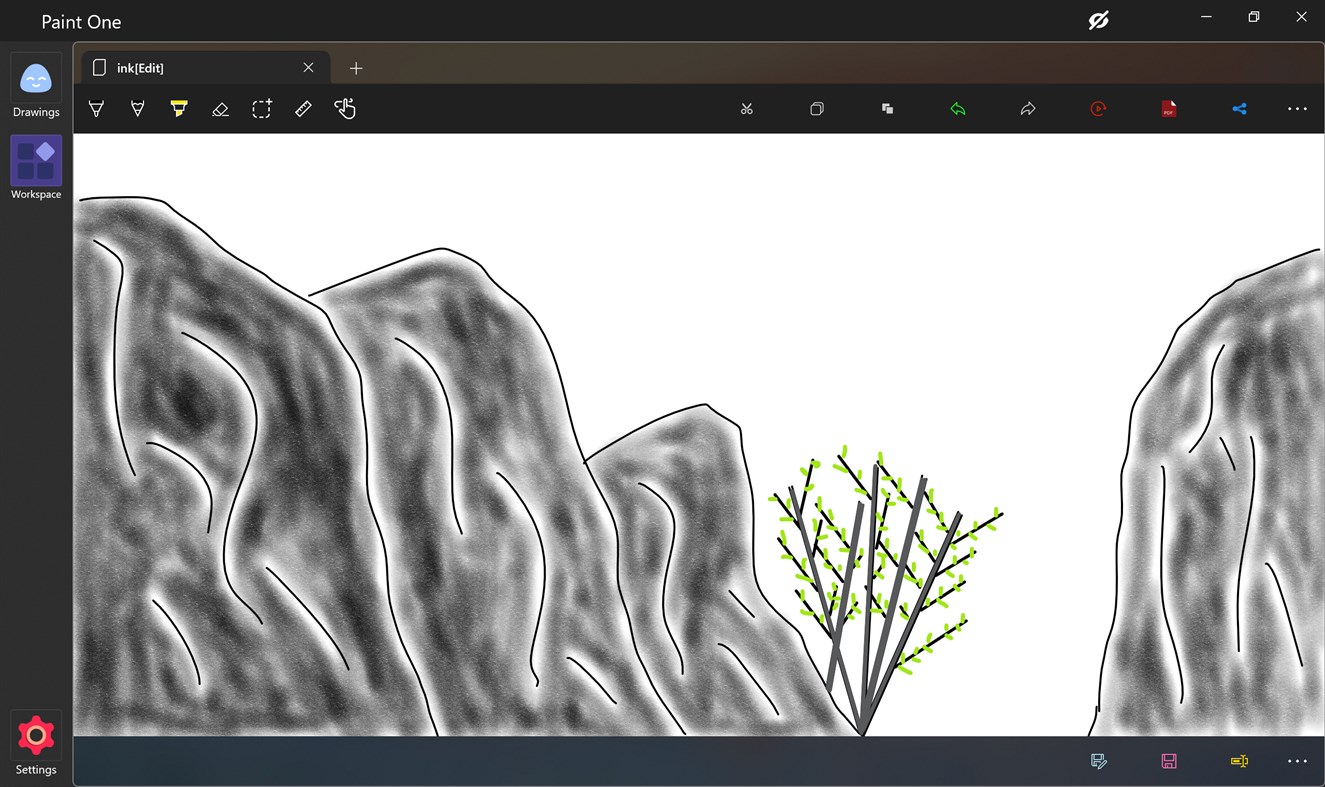
Task: Save the drawing with pink save icon
Action: coord(1168,761)
